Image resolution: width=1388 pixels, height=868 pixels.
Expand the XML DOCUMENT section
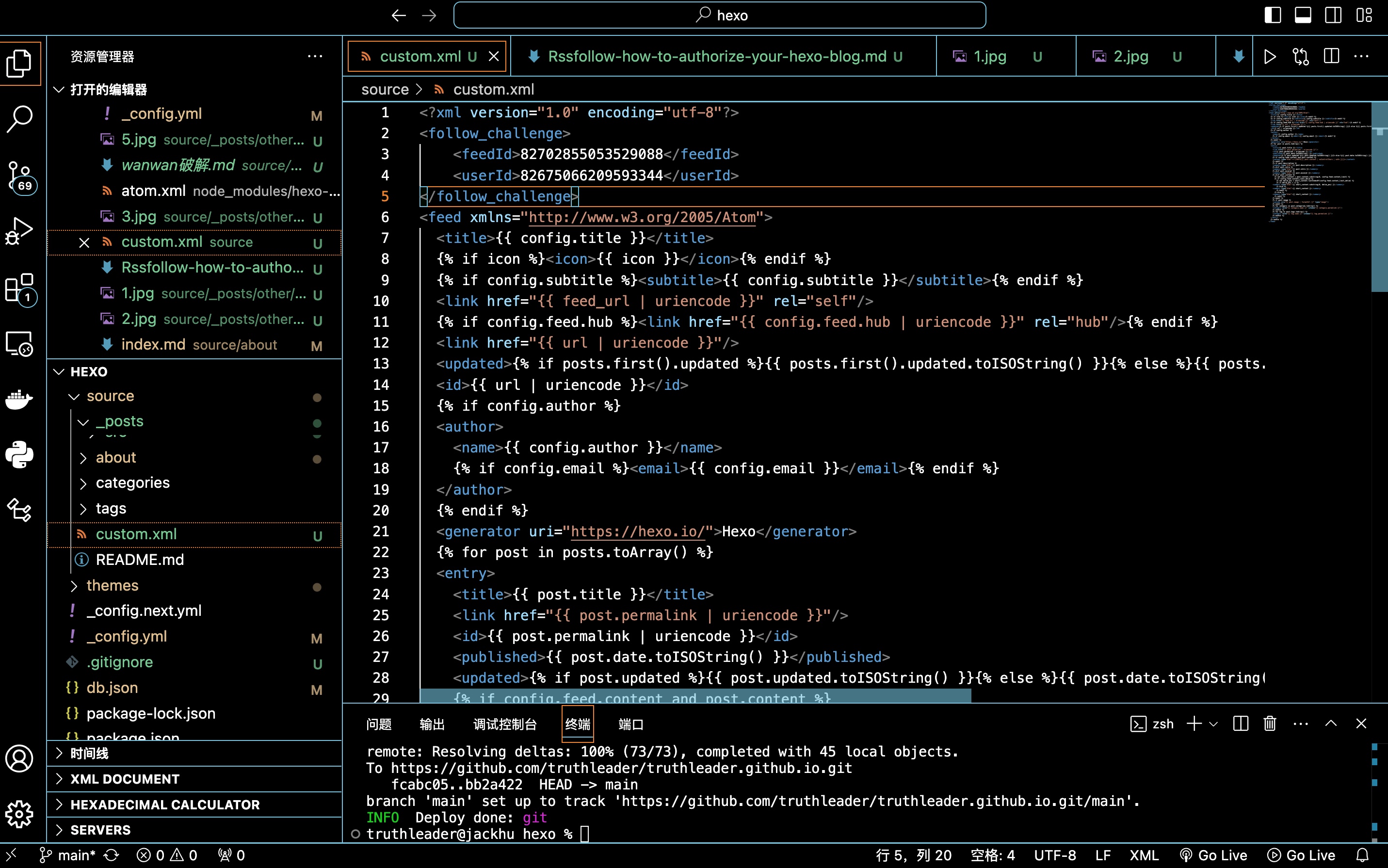[125, 779]
